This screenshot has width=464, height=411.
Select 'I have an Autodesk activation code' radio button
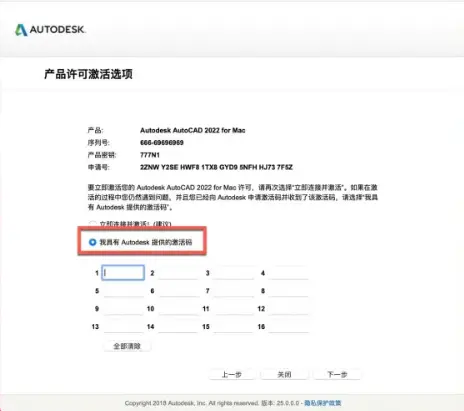click(x=93, y=242)
